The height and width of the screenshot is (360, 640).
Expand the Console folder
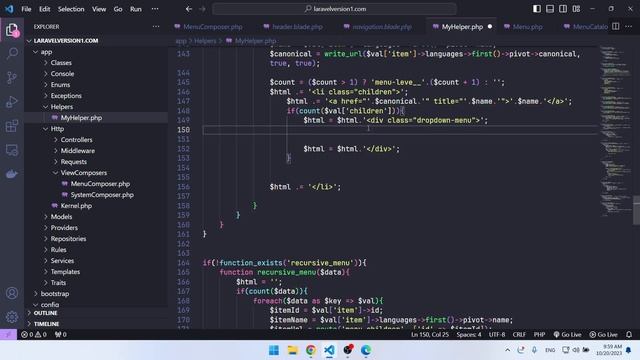pyautogui.click(x=62, y=74)
